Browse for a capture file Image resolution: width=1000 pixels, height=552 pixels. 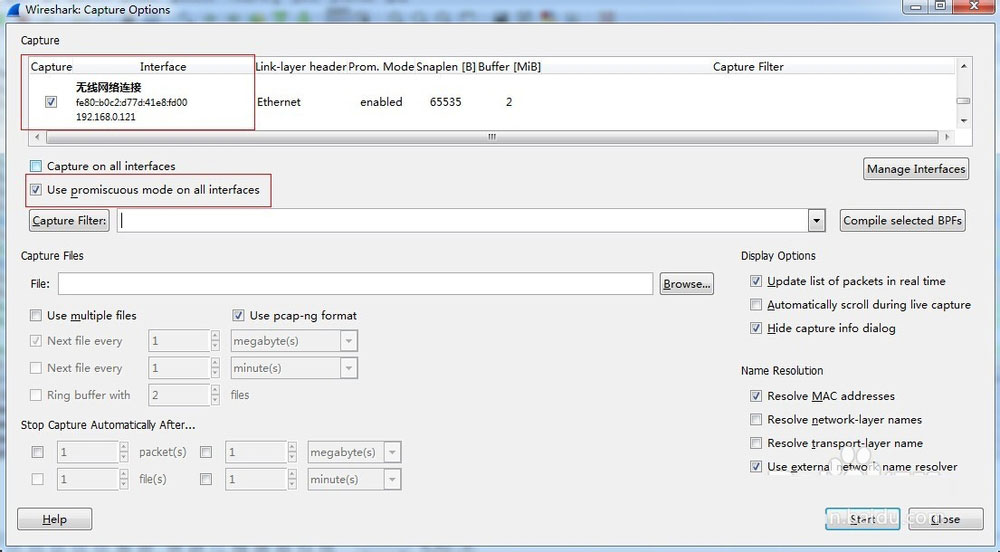click(x=686, y=284)
